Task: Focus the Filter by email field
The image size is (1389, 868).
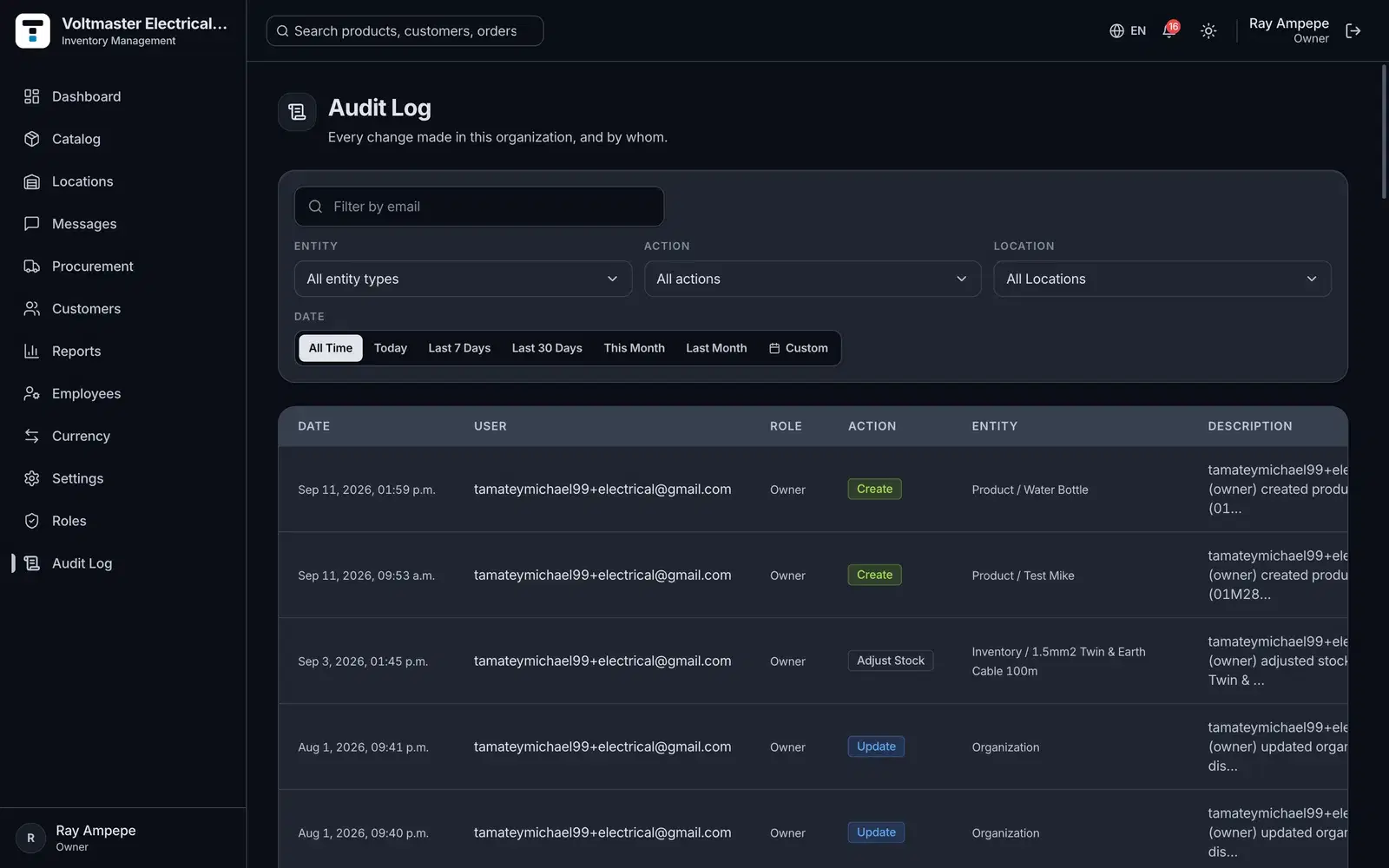Action: coord(479,207)
